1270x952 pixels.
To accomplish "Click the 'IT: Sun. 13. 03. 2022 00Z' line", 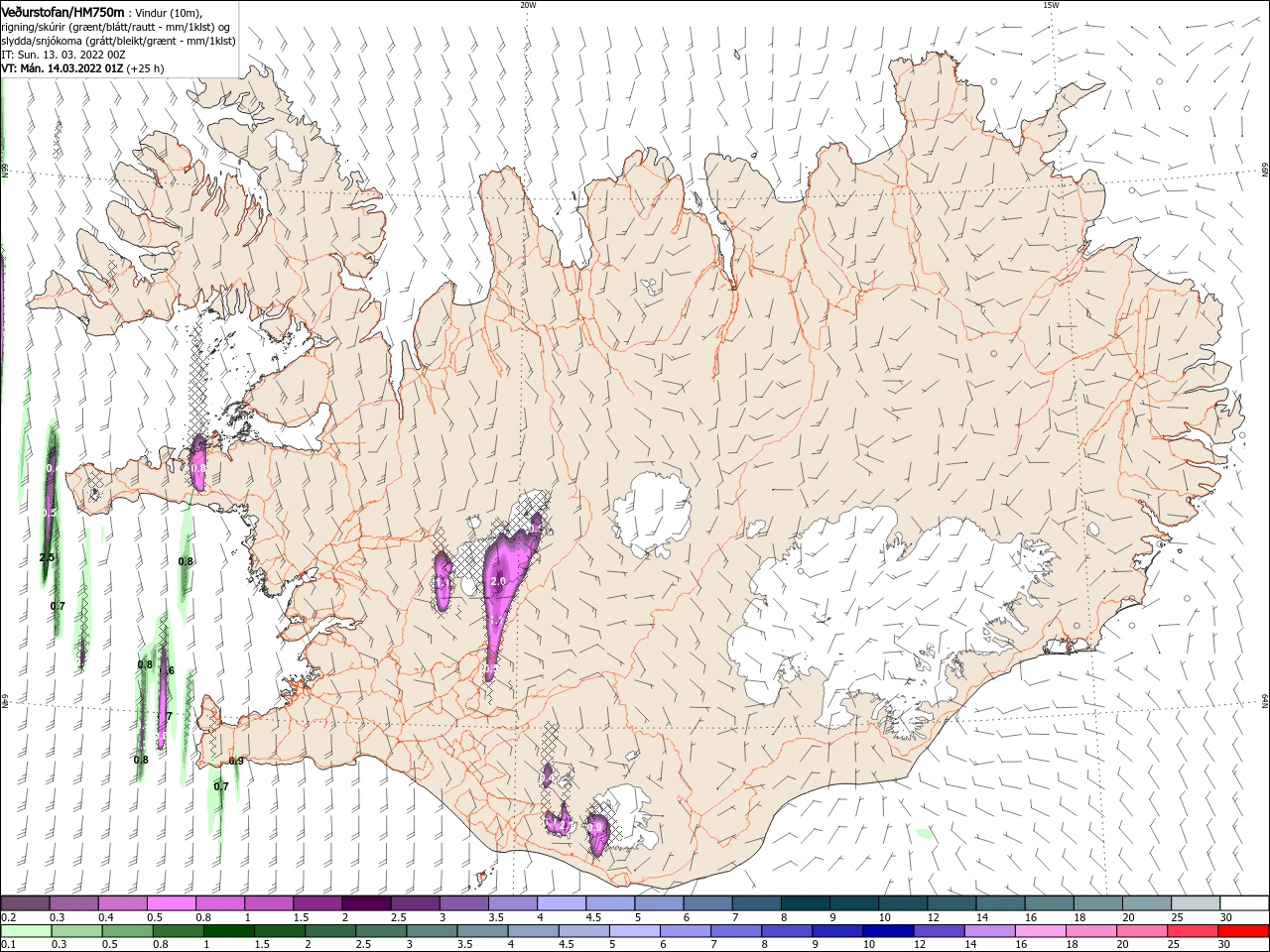I will click(x=63, y=55).
